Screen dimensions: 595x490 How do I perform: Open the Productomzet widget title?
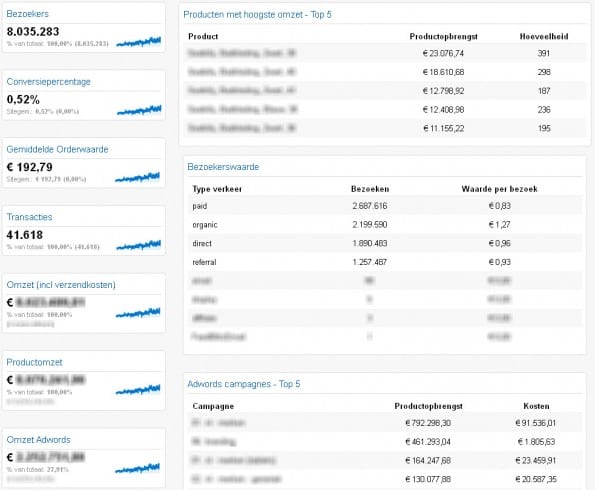click(x=34, y=362)
